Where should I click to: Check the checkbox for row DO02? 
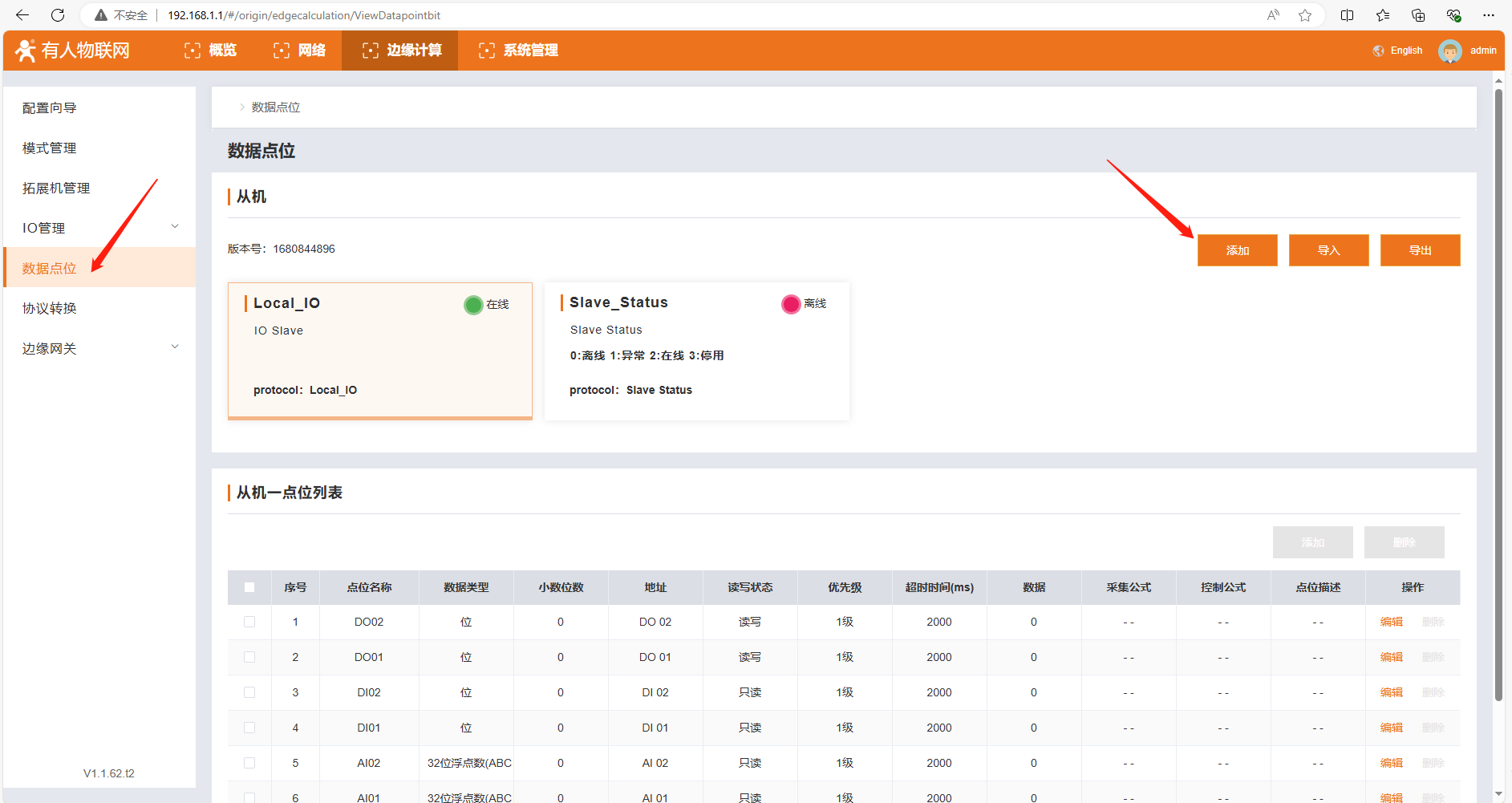coord(249,622)
